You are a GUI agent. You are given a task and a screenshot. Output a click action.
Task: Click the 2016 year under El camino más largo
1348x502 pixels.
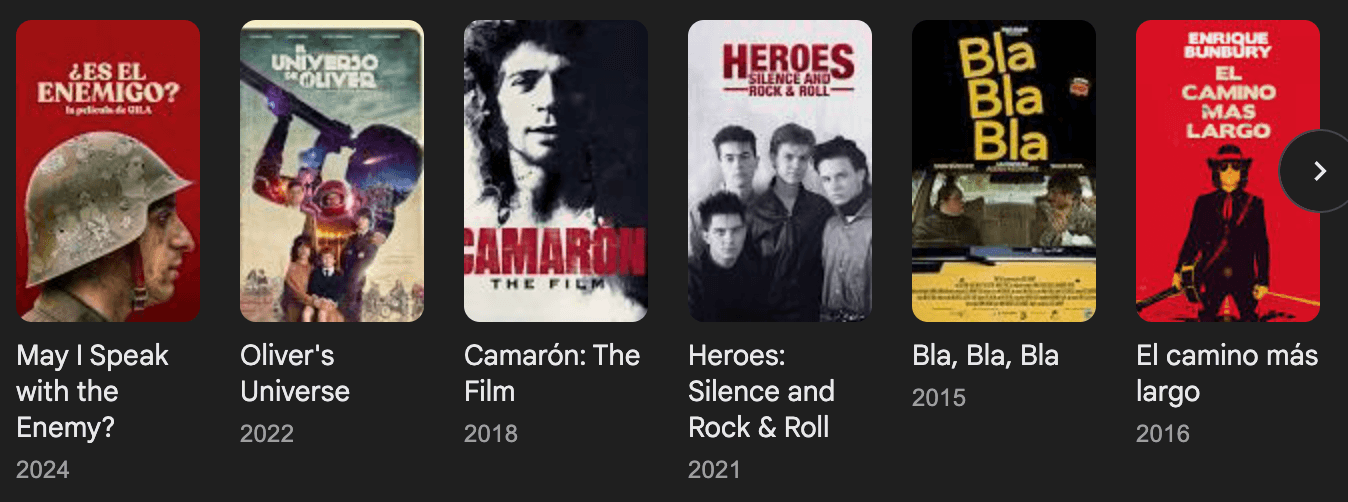click(1163, 433)
